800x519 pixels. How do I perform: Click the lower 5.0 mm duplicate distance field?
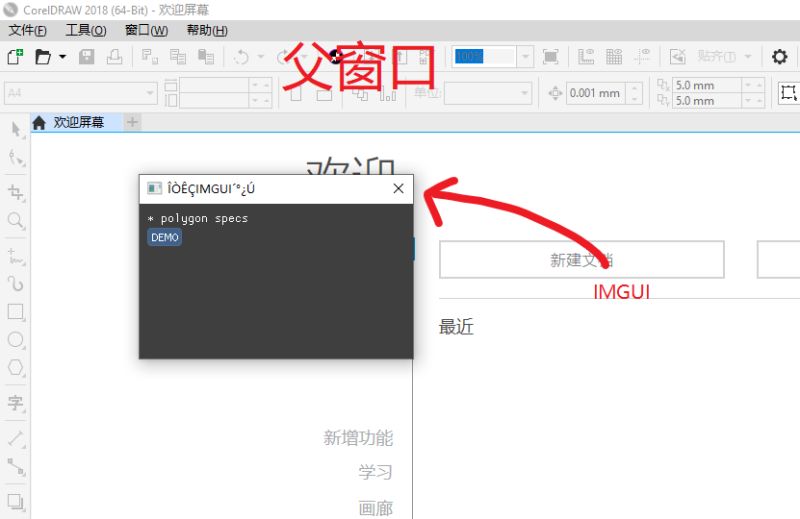706,101
